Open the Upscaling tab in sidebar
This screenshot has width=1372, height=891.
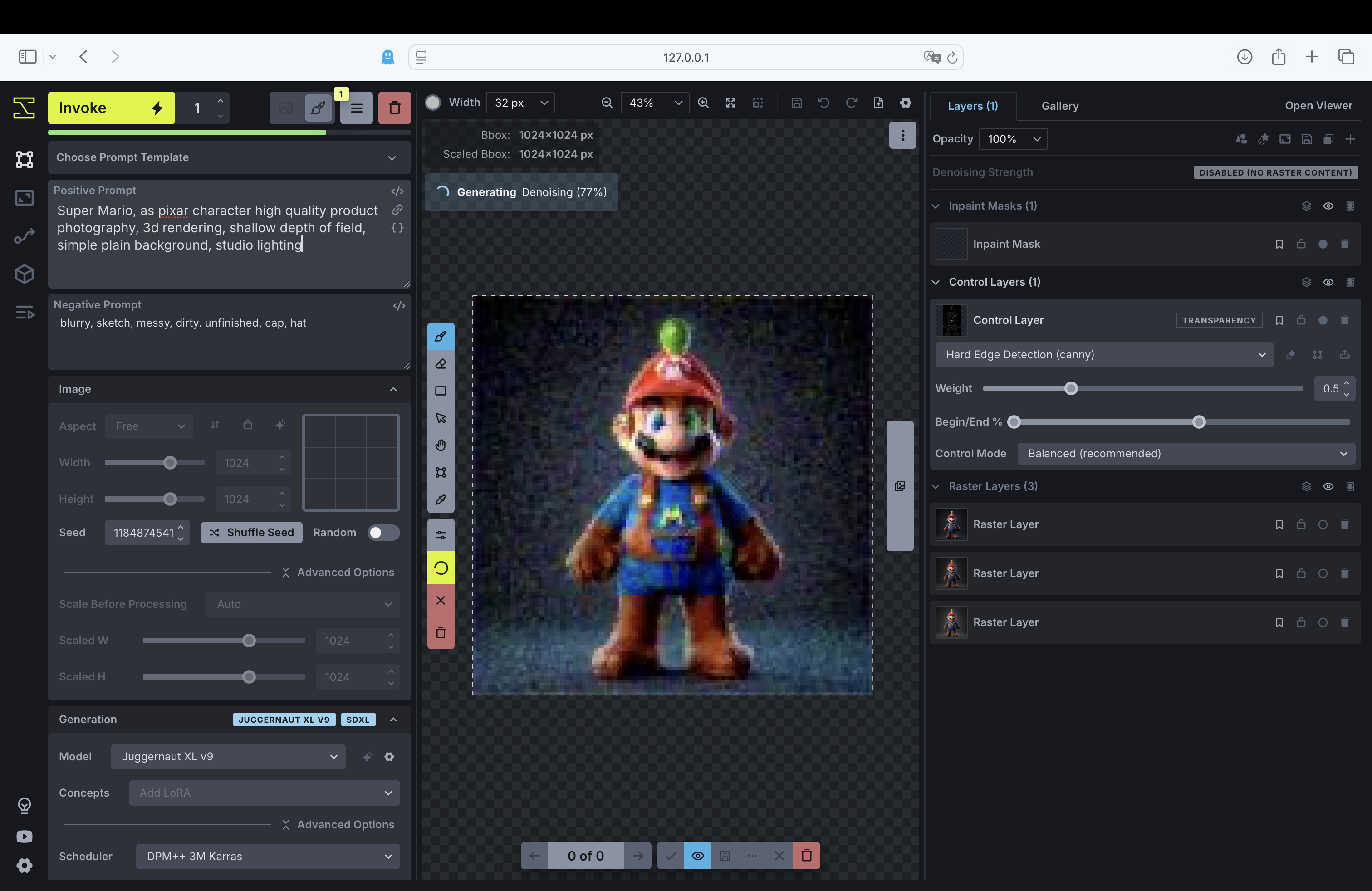point(24,198)
